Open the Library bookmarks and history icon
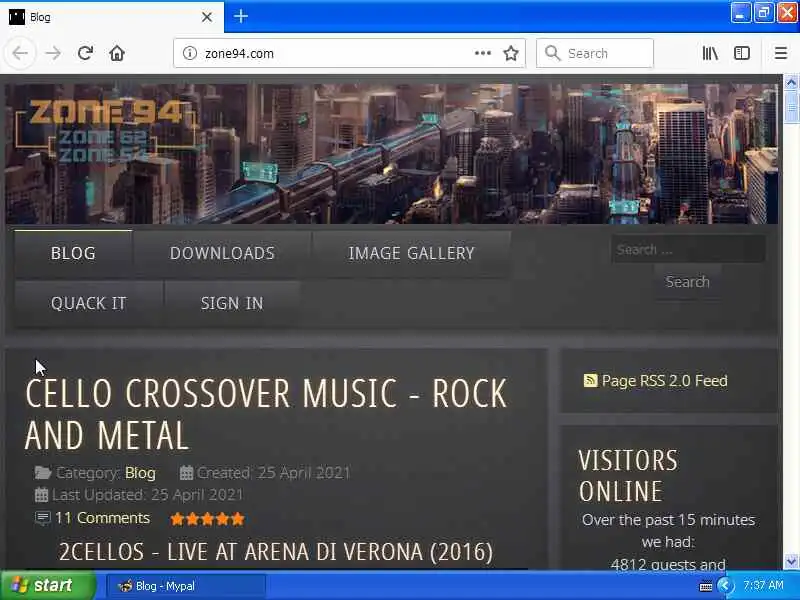800x600 pixels. 710,53
